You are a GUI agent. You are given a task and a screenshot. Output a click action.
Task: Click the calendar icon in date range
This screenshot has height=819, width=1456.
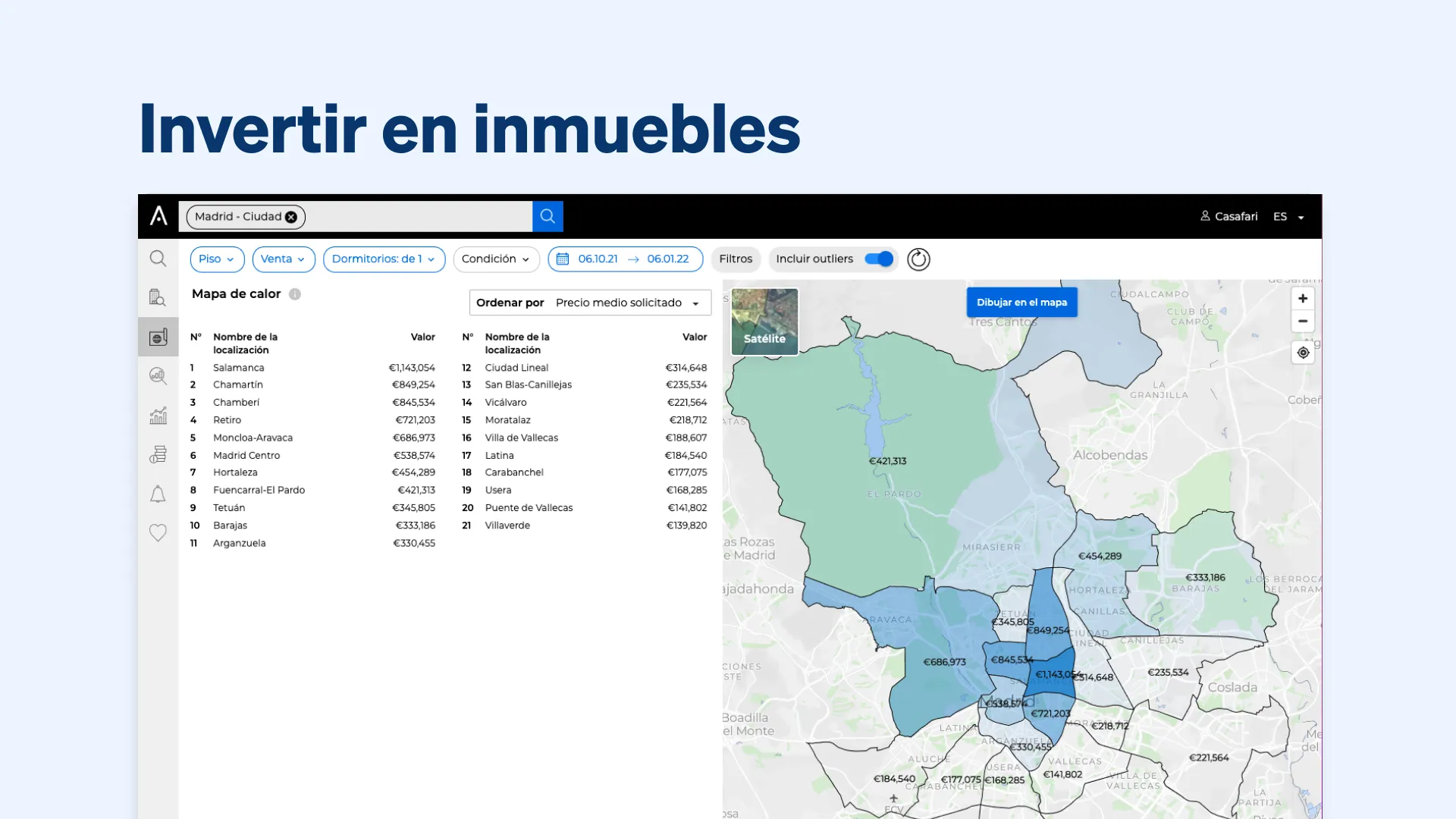[563, 259]
